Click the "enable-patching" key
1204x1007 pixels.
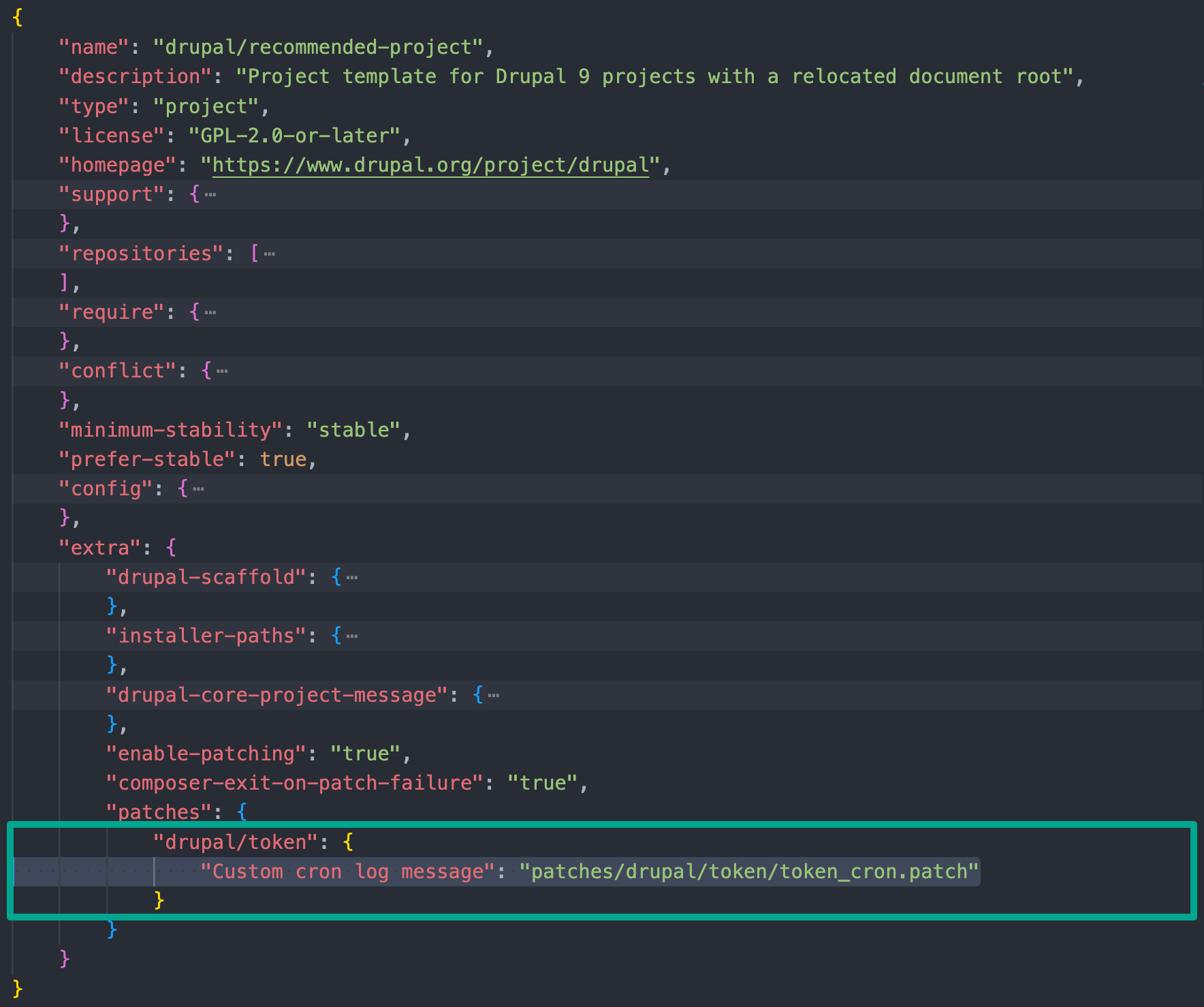pos(206,754)
